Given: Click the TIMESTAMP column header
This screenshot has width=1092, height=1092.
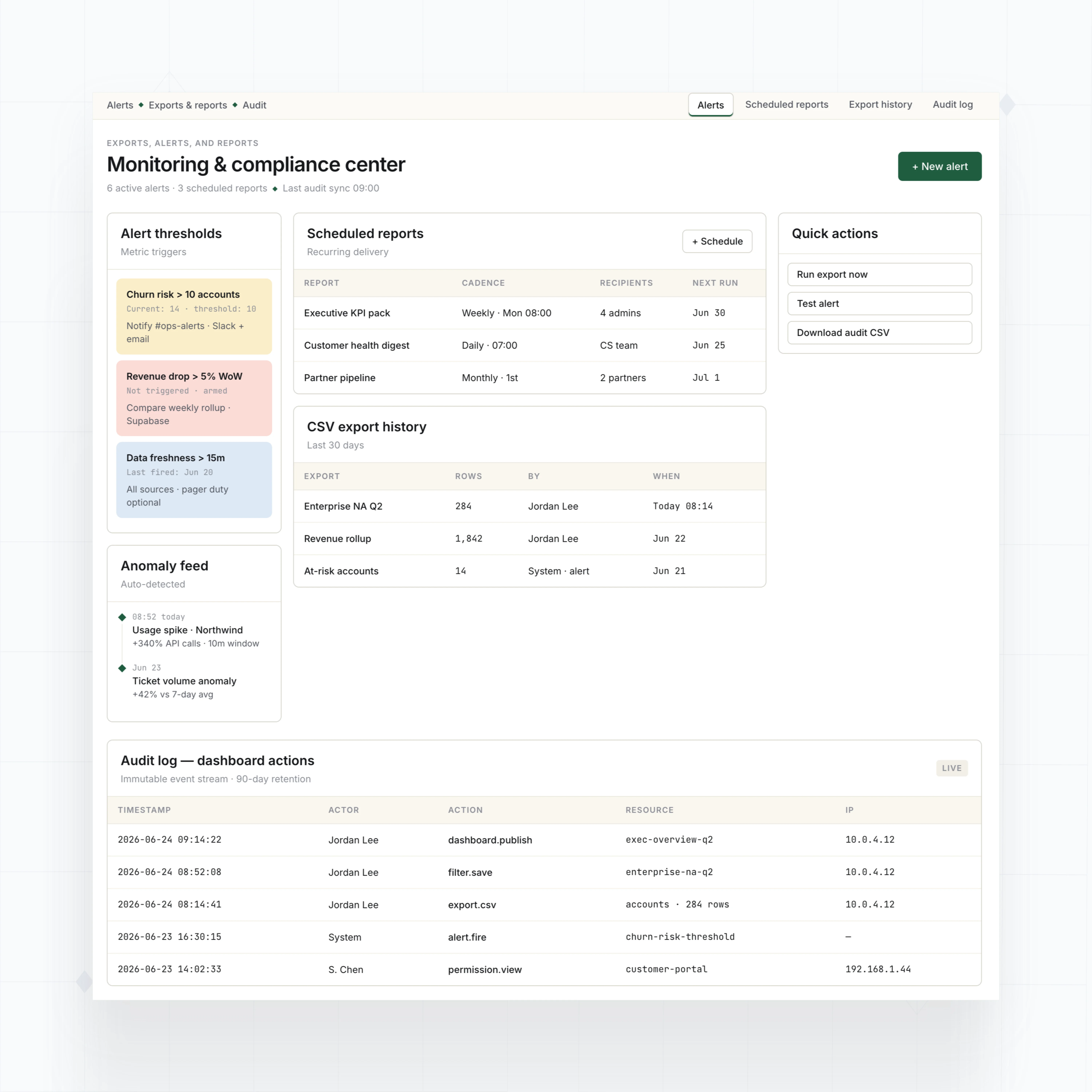Looking at the screenshot, I should [144, 810].
